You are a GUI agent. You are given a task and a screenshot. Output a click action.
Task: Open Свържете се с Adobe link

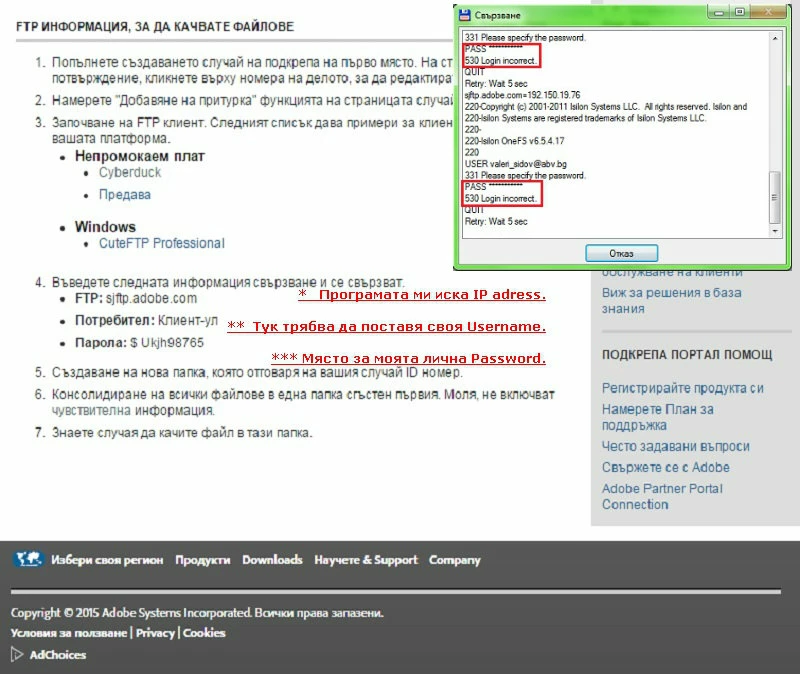665,467
